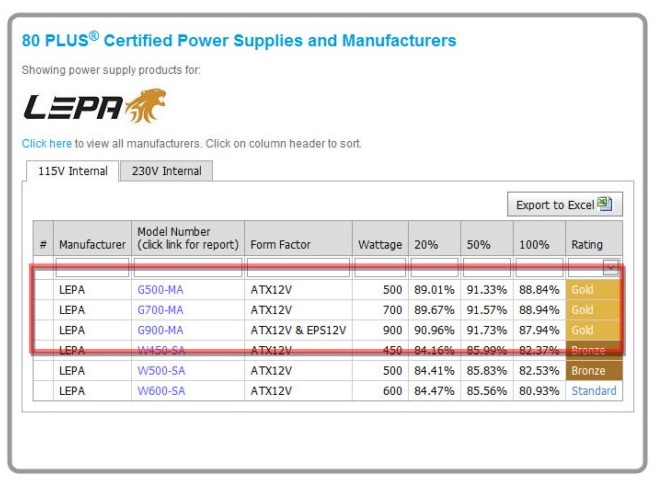
Task: Select the 89.01% efficiency cell
Action: (435, 290)
